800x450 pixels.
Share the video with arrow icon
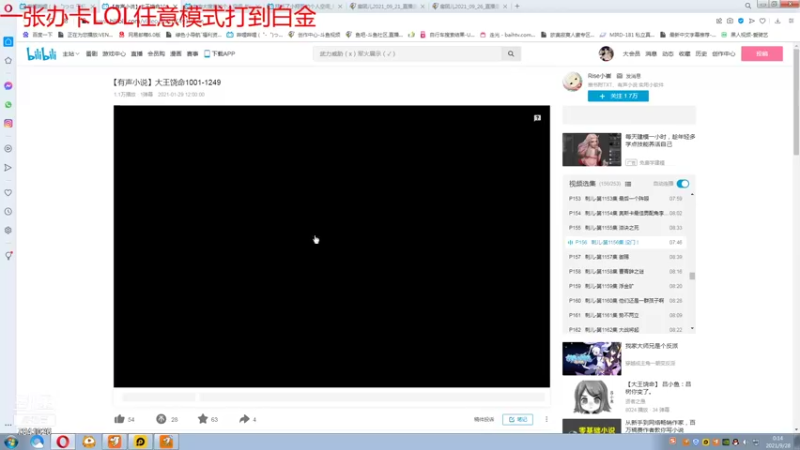(244, 419)
